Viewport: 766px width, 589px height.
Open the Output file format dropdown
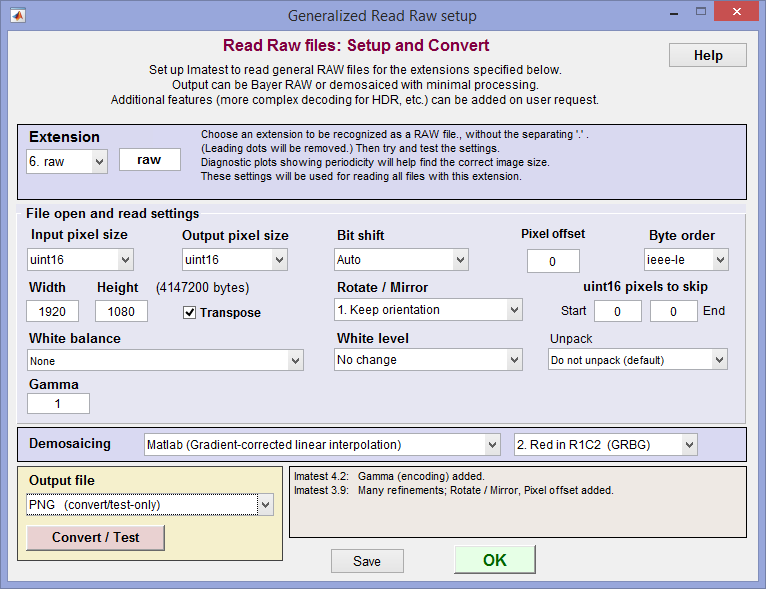pos(150,505)
